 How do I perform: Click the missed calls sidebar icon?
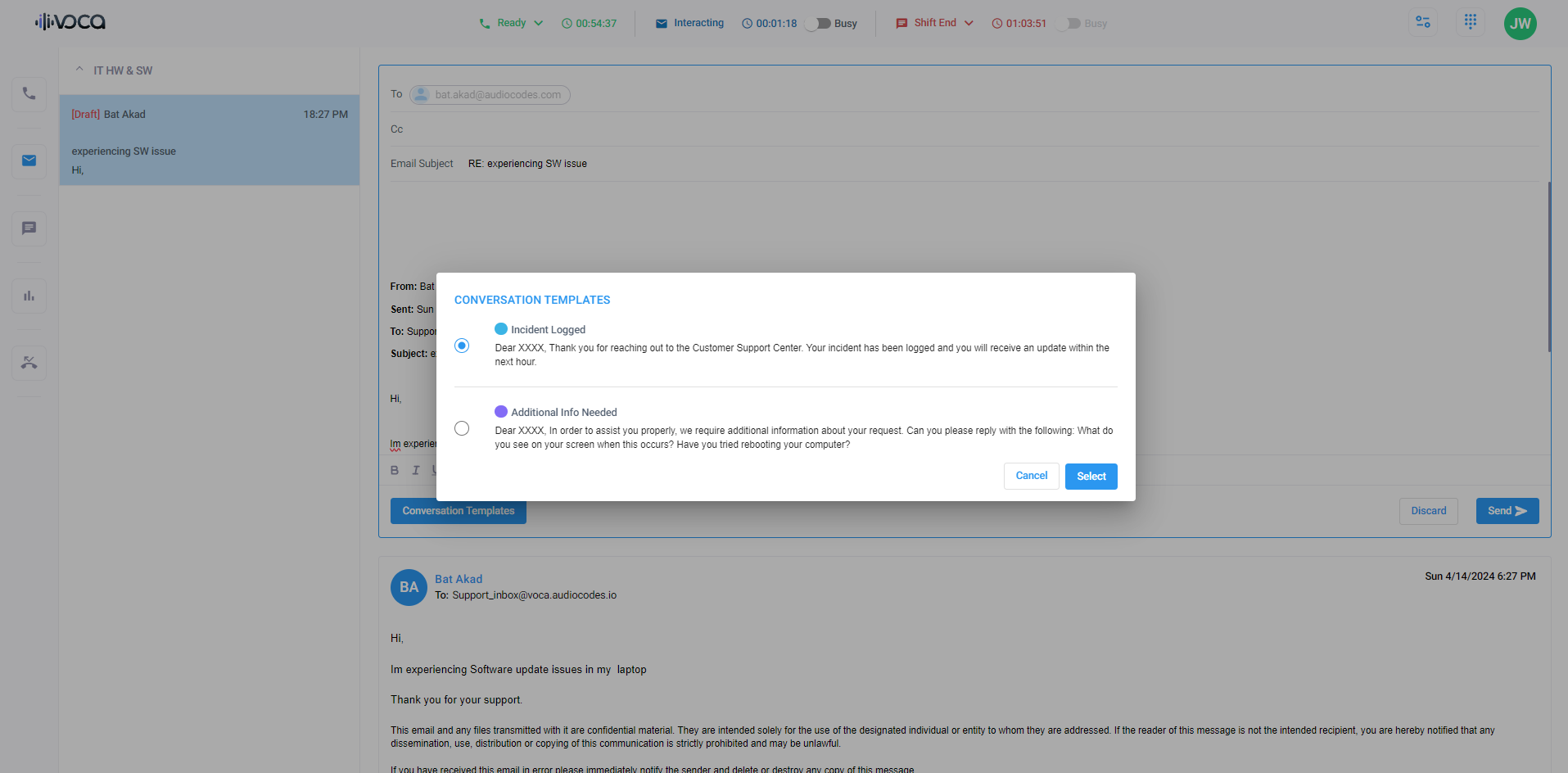tap(29, 363)
